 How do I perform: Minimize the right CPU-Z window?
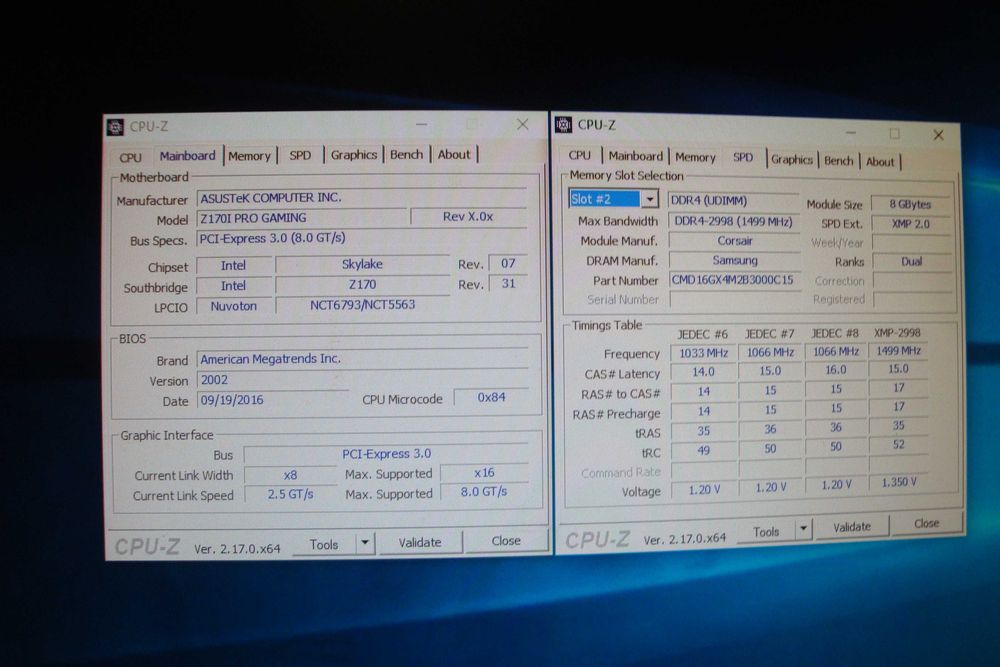tap(851, 133)
